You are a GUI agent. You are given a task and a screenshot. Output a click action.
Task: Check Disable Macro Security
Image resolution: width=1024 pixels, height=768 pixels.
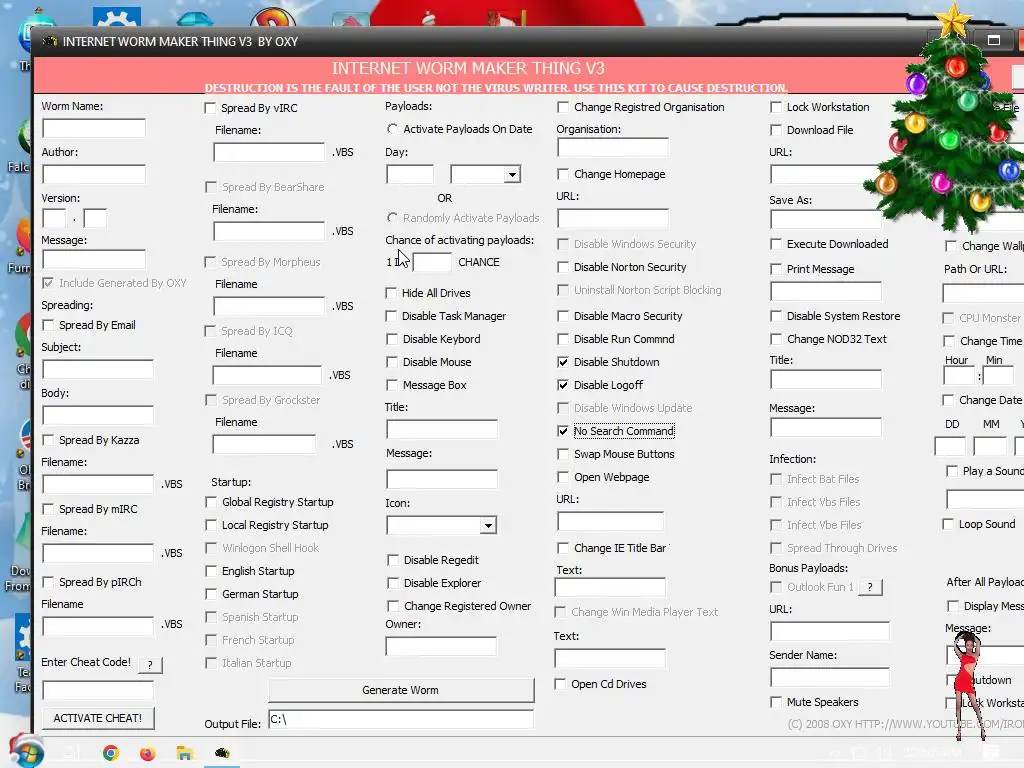coord(562,316)
